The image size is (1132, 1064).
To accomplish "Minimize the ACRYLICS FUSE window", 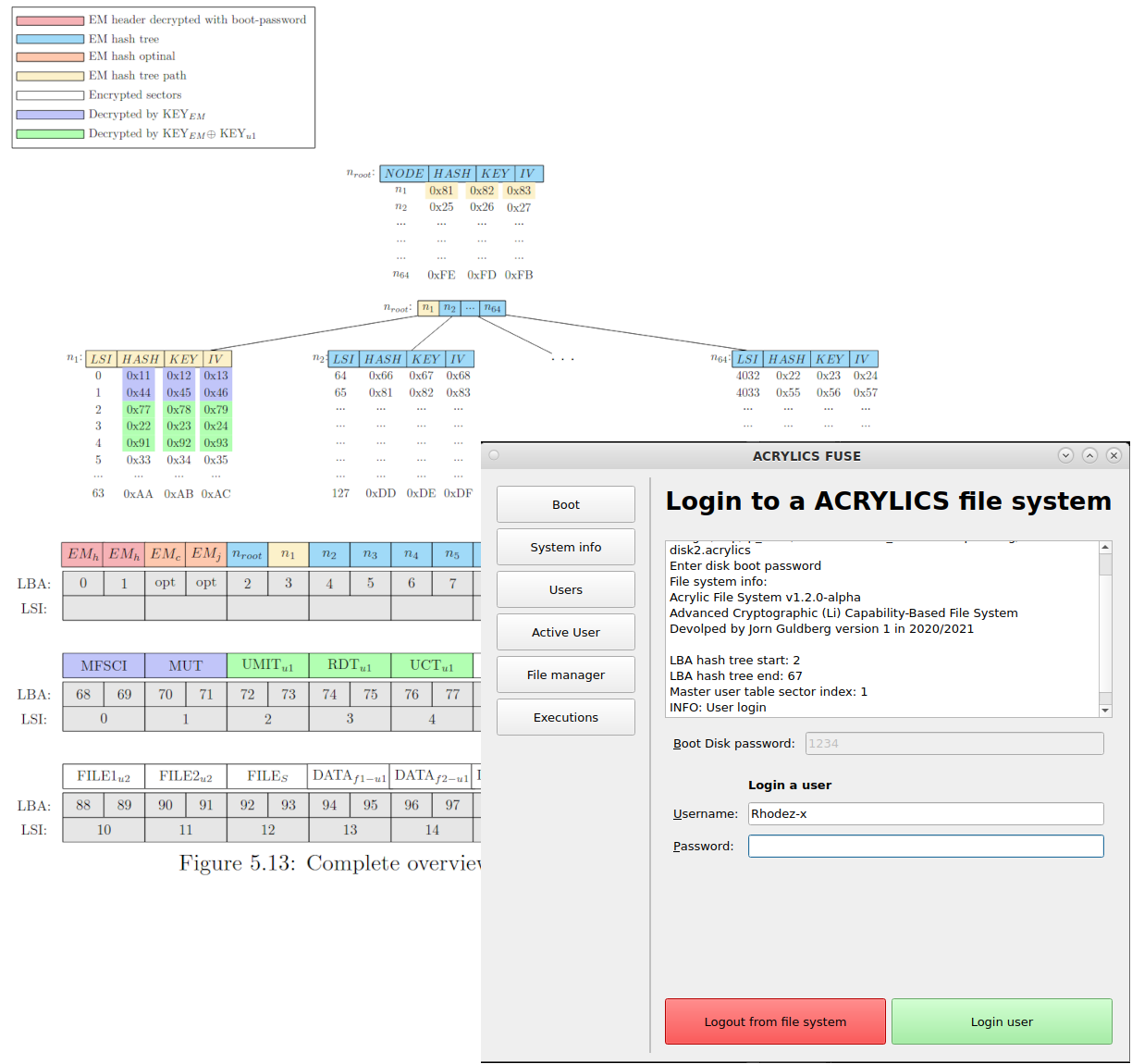I will [1065, 455].
